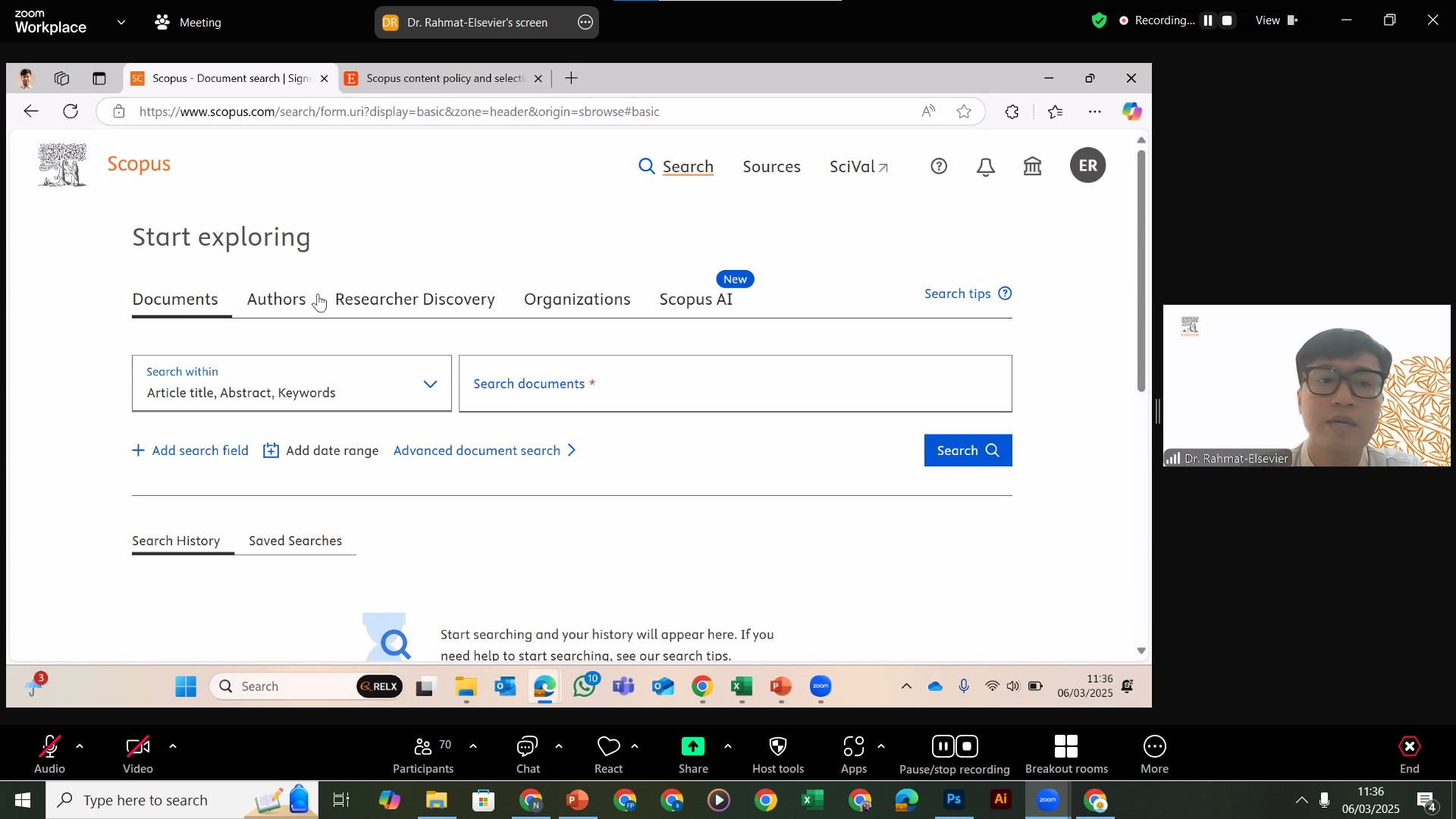This screenshot has height=819, width=1456.
Task: Open ER user profile avatar
Action: 1087,165
